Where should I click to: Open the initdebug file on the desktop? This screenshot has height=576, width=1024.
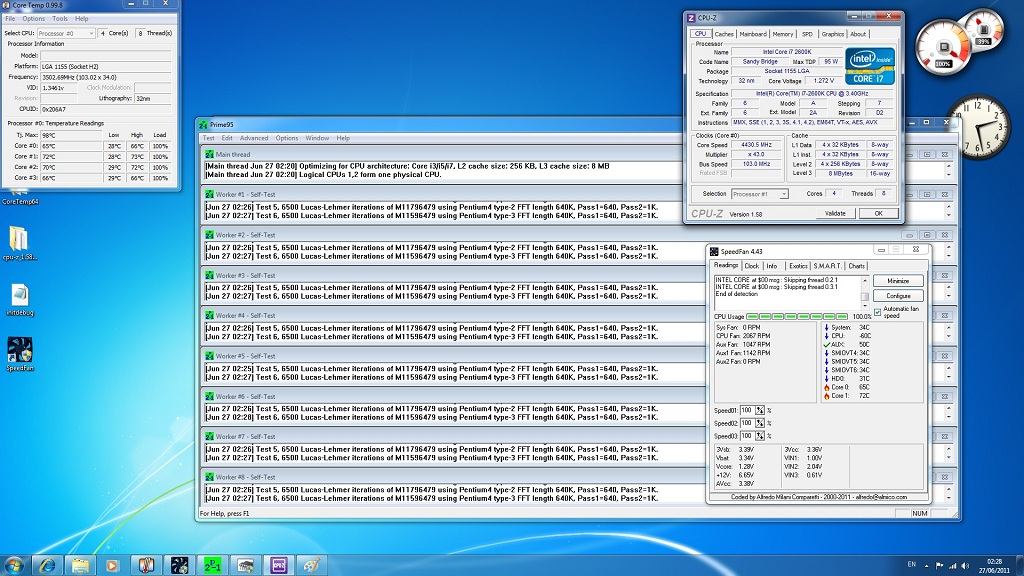pos(19,295)
